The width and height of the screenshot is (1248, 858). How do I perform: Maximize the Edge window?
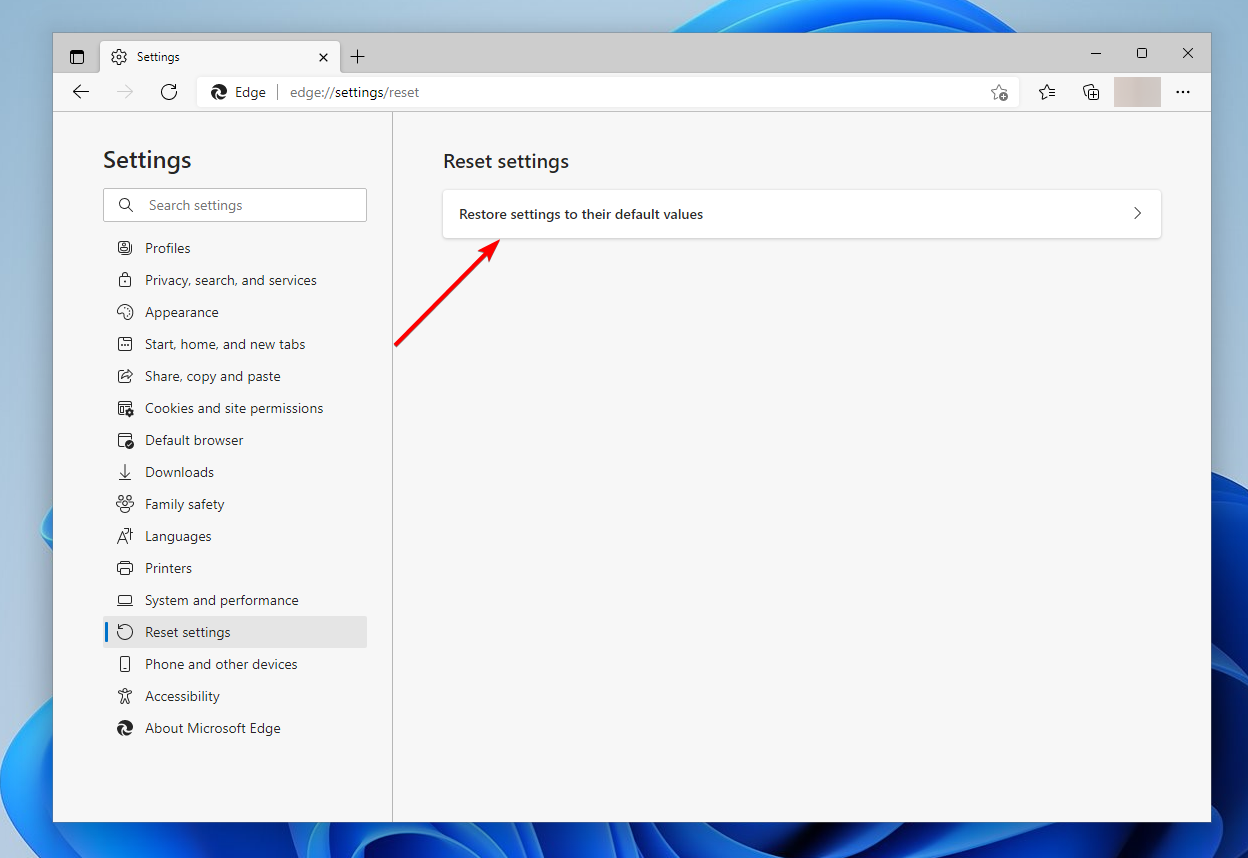click(1142, 53)
